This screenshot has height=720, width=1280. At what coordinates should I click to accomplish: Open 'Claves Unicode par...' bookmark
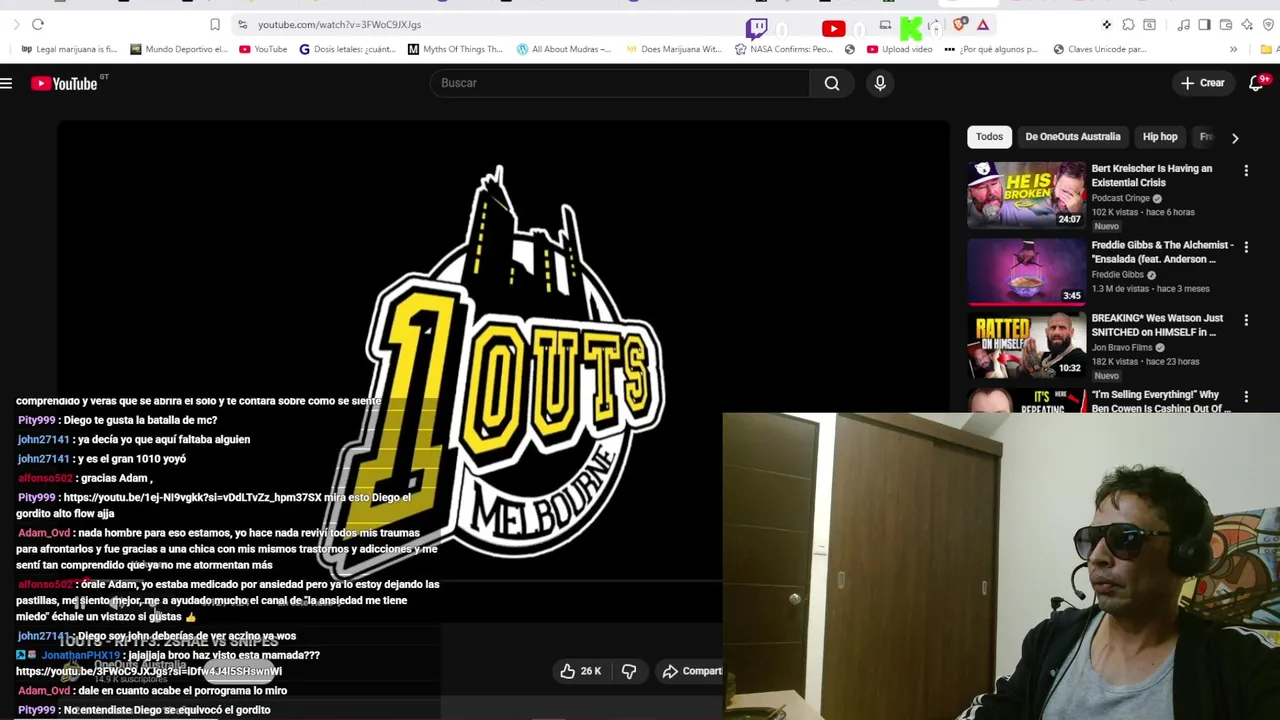click(1100, 49)
